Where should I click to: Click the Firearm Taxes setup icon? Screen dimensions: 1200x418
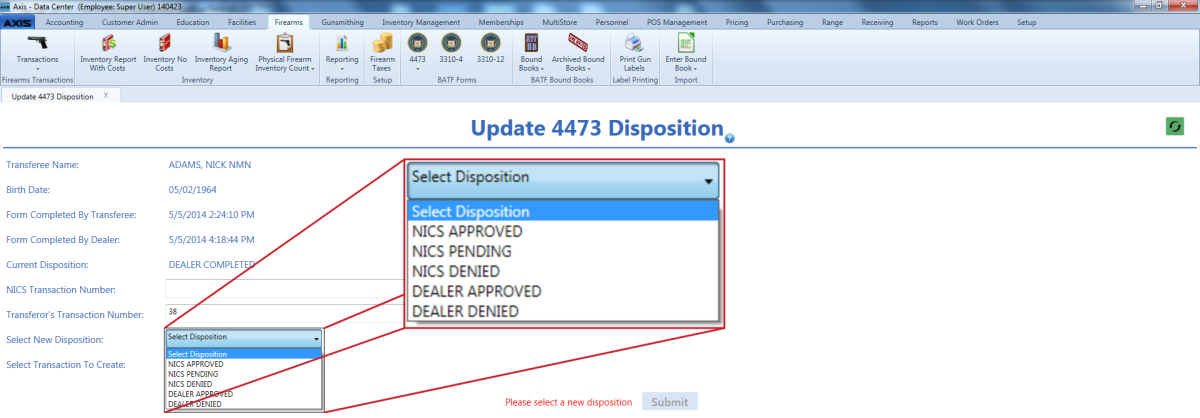click(382, 53)
